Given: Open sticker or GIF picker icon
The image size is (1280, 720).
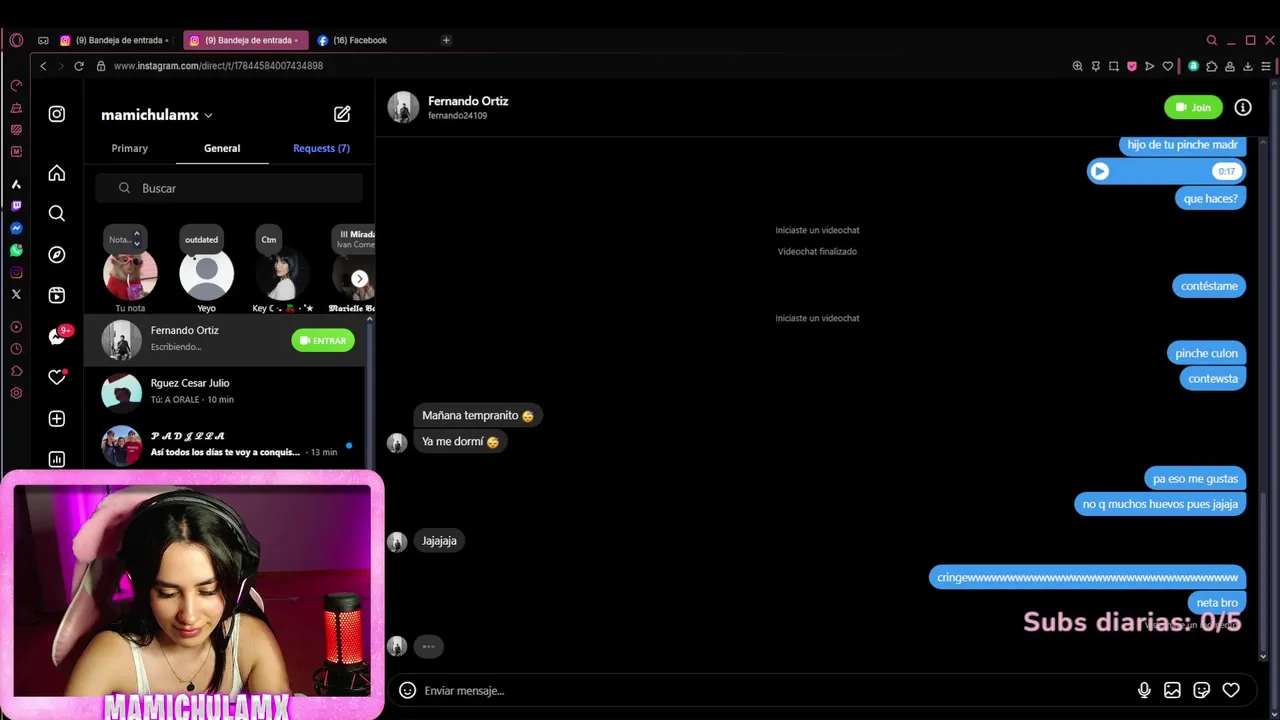Looking at the screenshot, I should pos(1202,690).
